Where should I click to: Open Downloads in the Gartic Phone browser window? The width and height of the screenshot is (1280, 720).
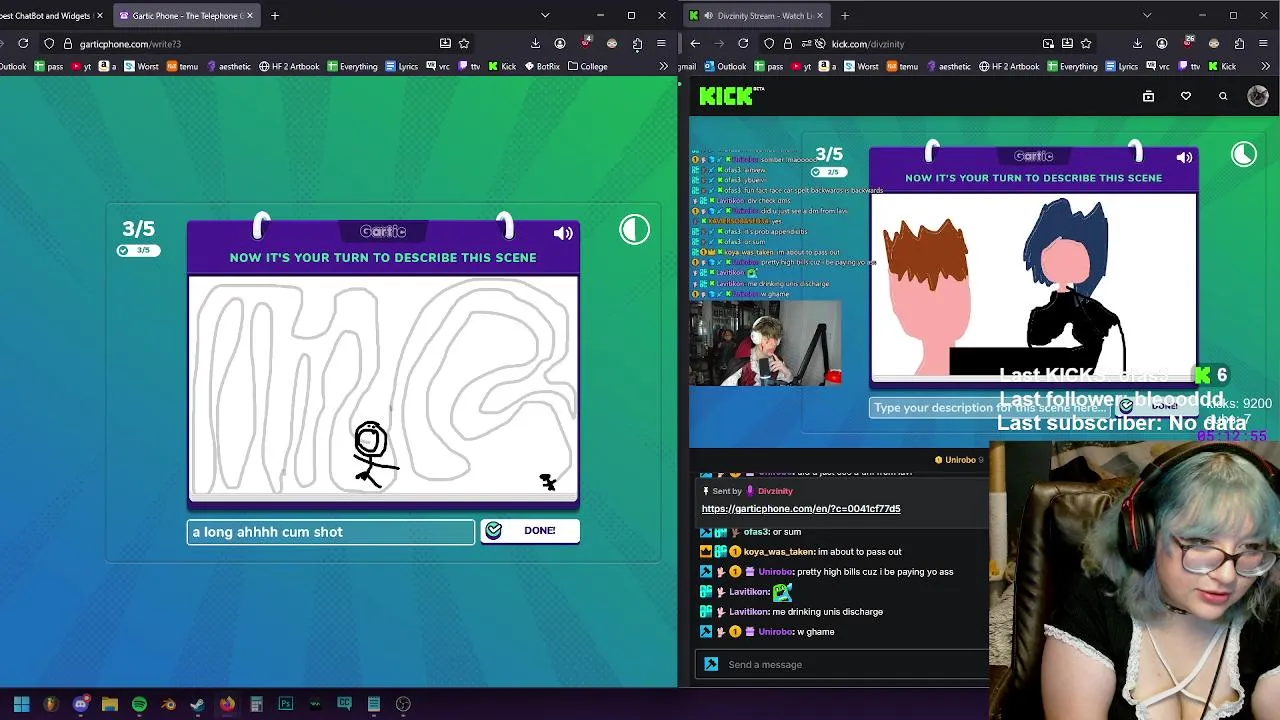[x=535, y=44]
